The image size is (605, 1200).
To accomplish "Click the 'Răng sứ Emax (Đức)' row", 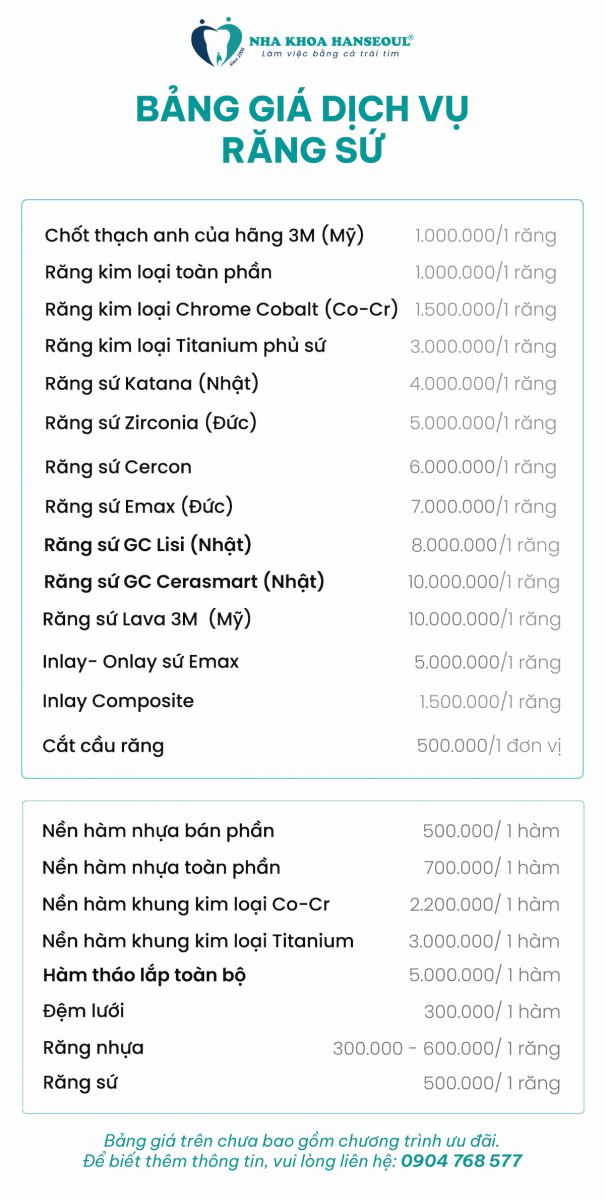I will [138, 506].
